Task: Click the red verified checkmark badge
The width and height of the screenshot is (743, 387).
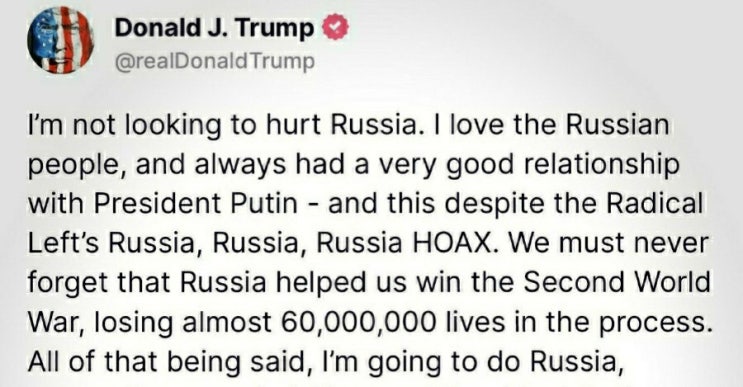Action: pyautogui.click(x=335, y=27)
